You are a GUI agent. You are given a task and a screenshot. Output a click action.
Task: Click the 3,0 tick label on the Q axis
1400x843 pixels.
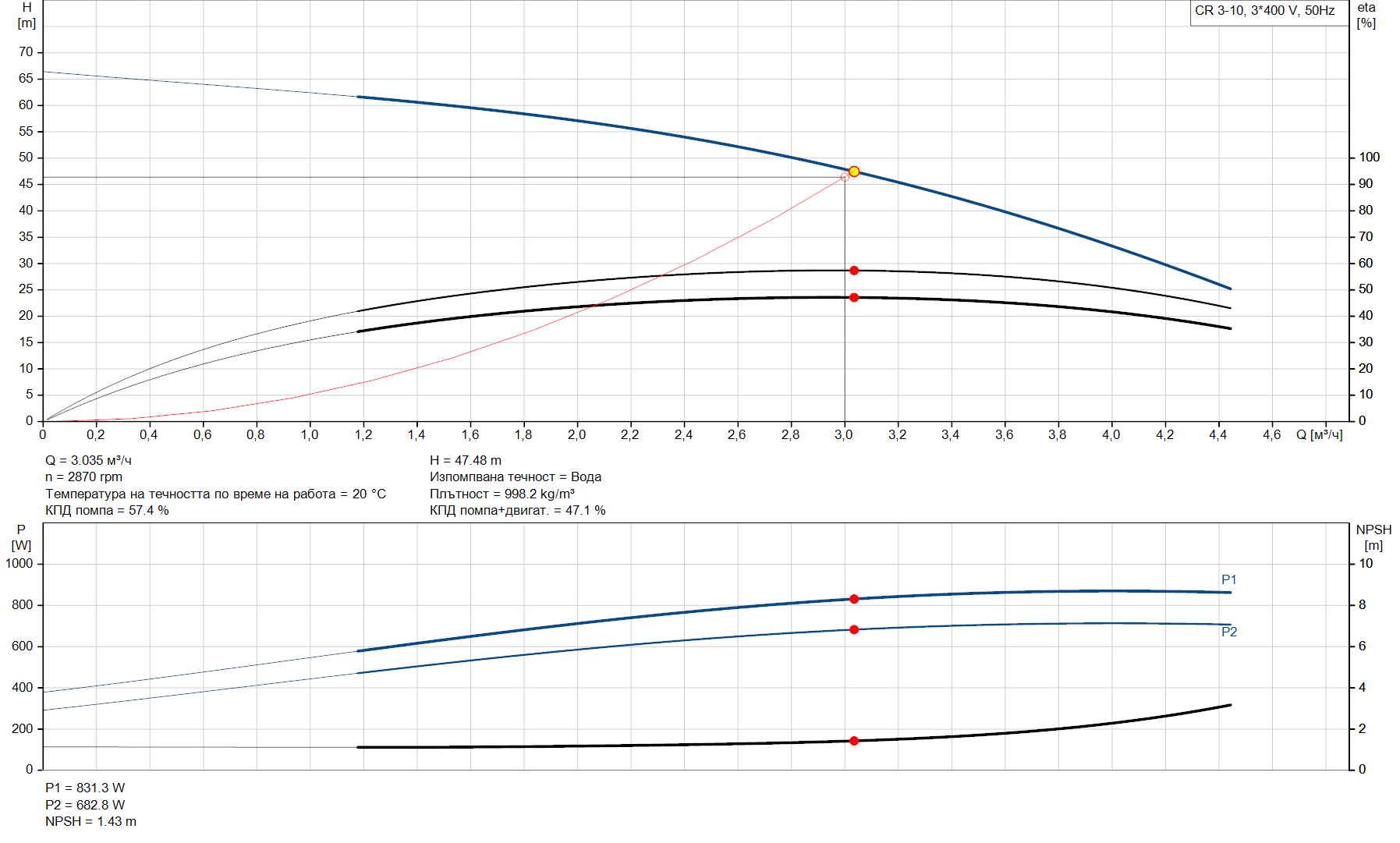[844, 434]
